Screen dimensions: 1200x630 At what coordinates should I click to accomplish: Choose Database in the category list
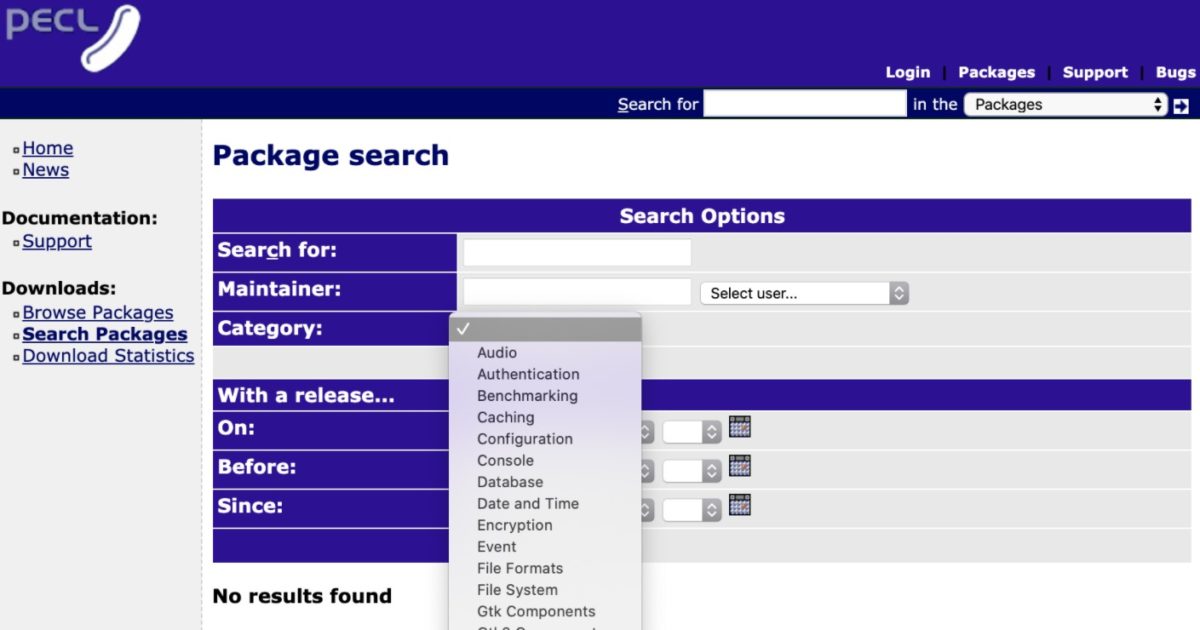(x=510, y=482)
